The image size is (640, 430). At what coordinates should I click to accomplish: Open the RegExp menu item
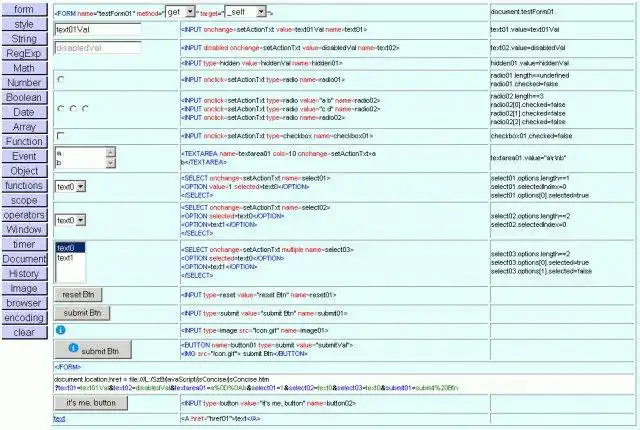[x=24, y=53]
